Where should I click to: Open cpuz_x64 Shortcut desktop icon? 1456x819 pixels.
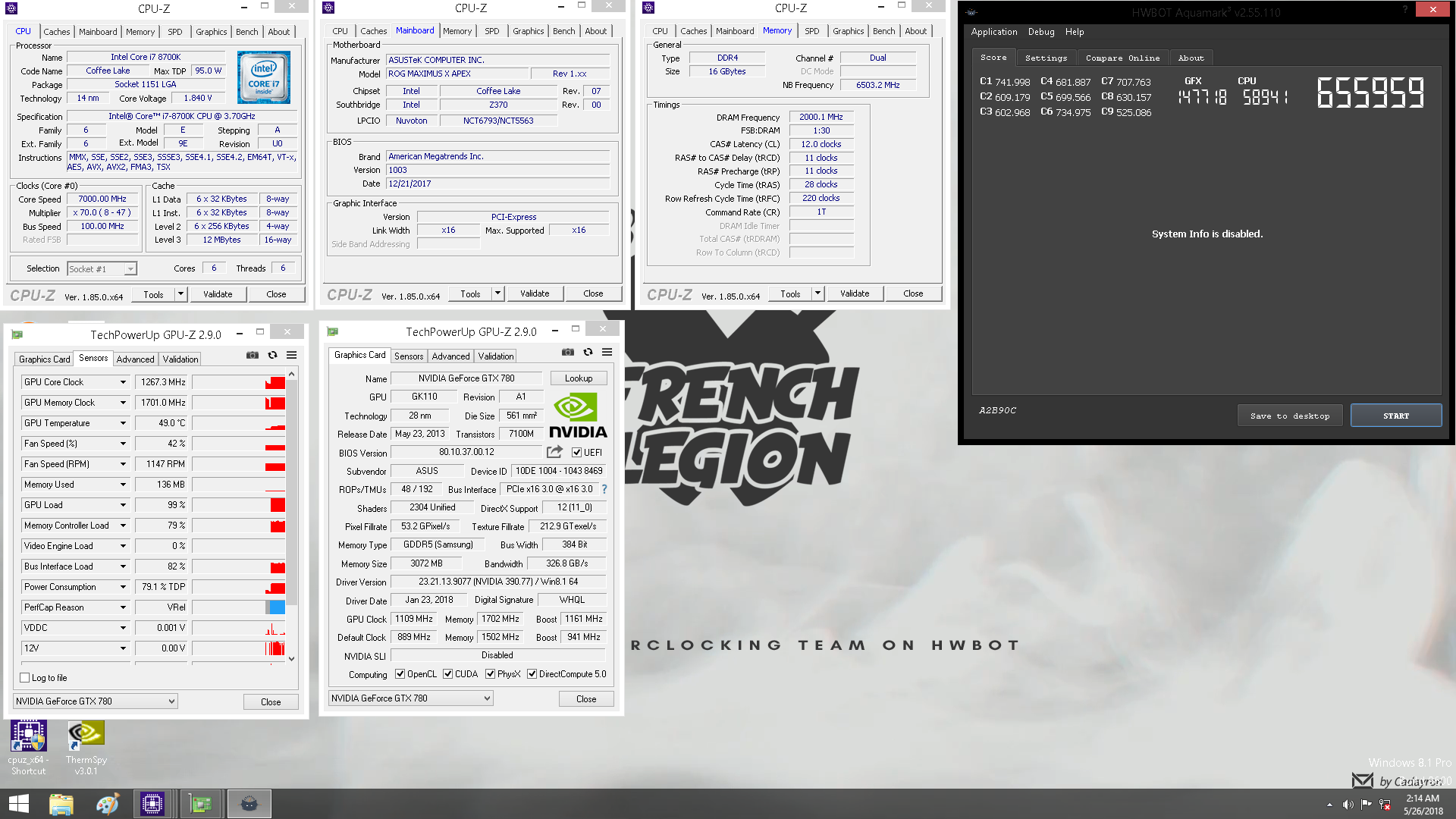(28, 748)
